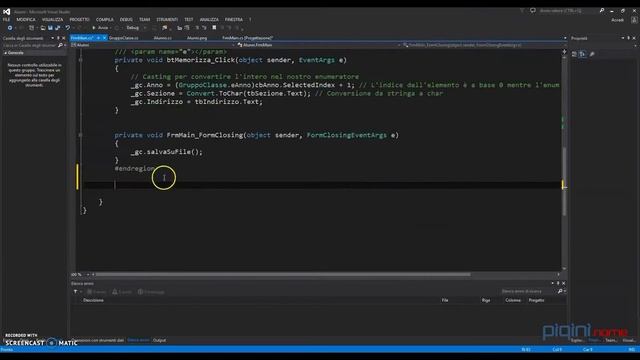This screenshot has height=360, width=640.
Task: Click the toolbox search field
Action: tap(29, 45)
